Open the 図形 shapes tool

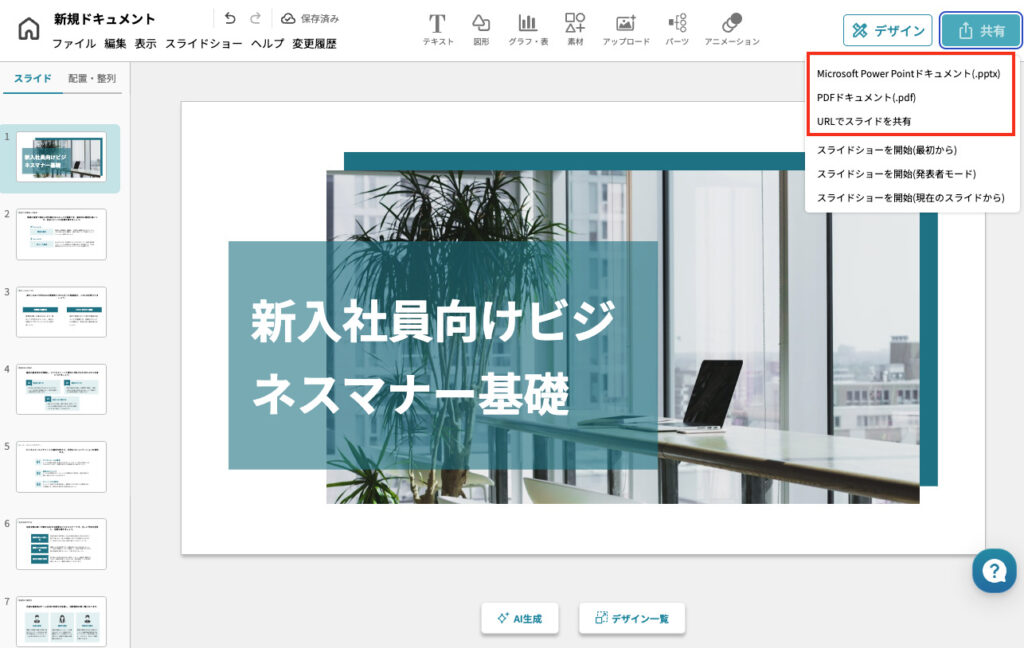(x=481, y=30)
